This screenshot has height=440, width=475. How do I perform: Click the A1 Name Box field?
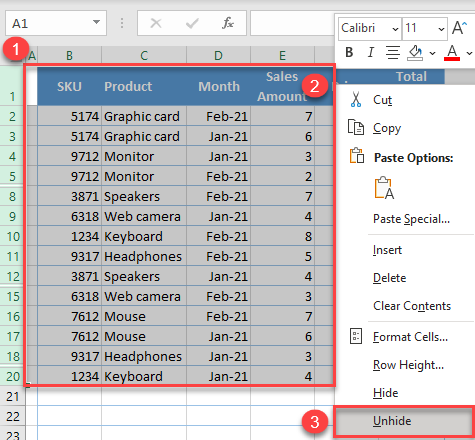pyautogui.click(x=56, y=23)
